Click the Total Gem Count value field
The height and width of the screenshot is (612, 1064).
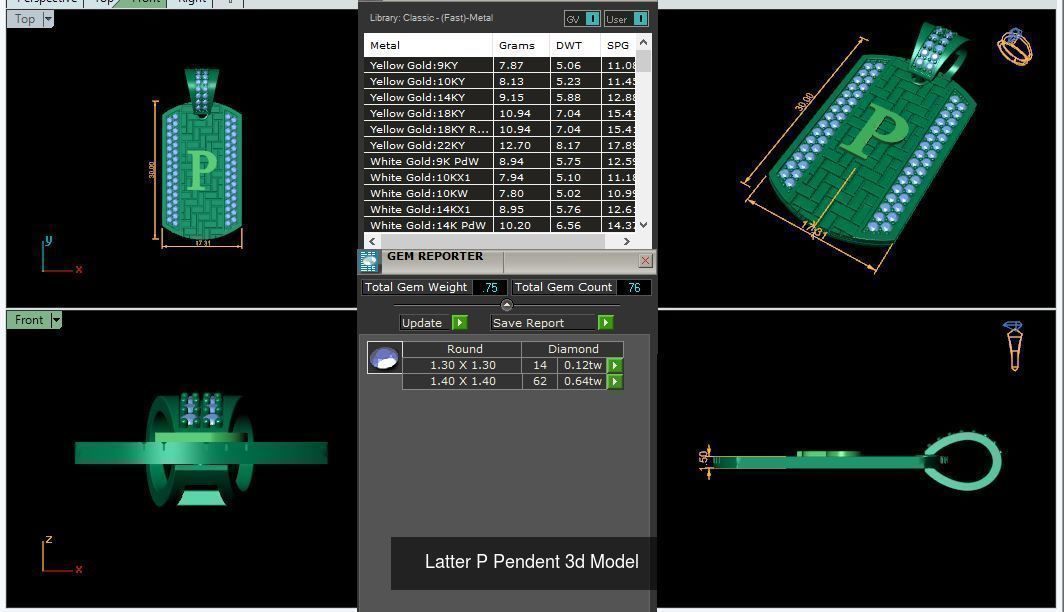[634, 287]
